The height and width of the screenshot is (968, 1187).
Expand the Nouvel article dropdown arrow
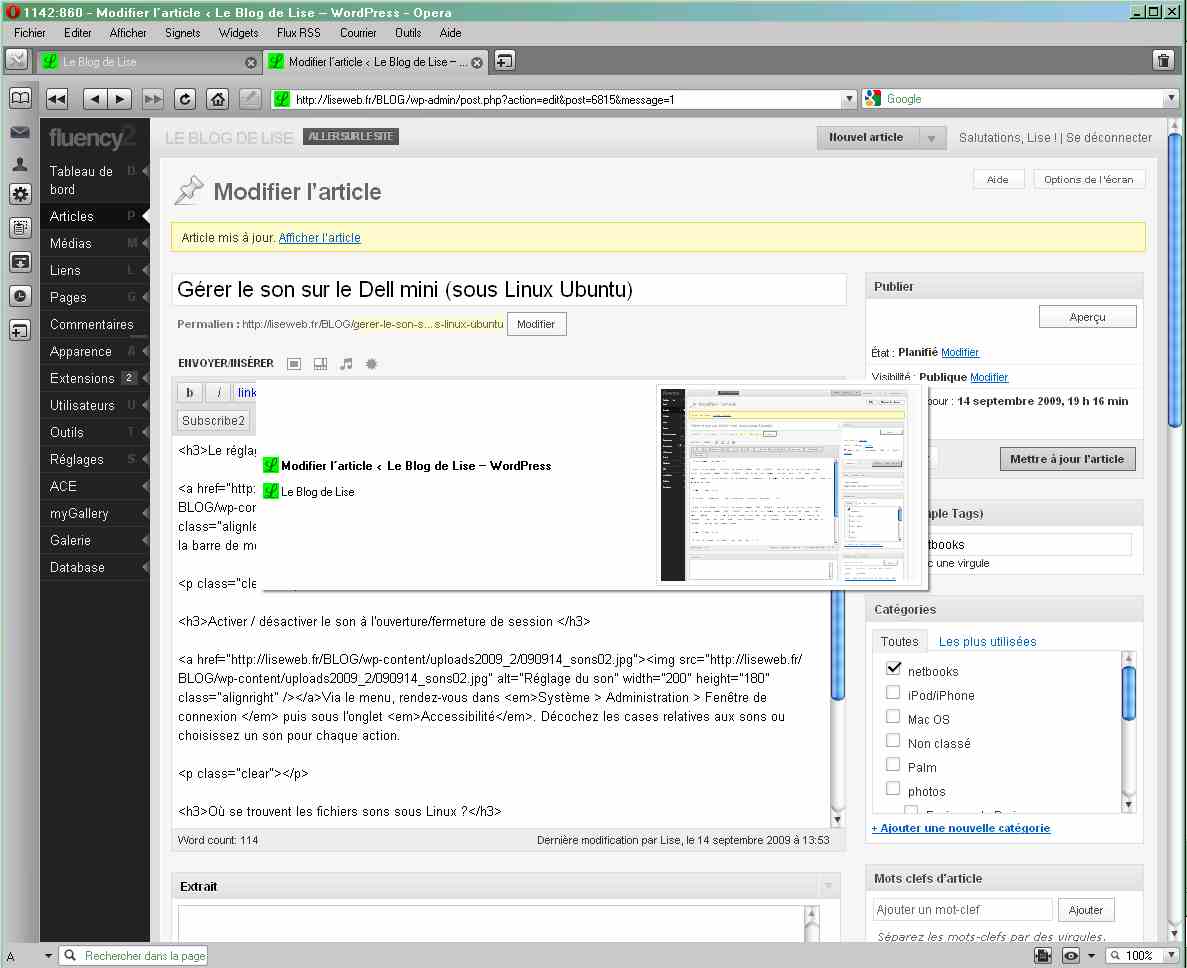(x=931, y=138)
